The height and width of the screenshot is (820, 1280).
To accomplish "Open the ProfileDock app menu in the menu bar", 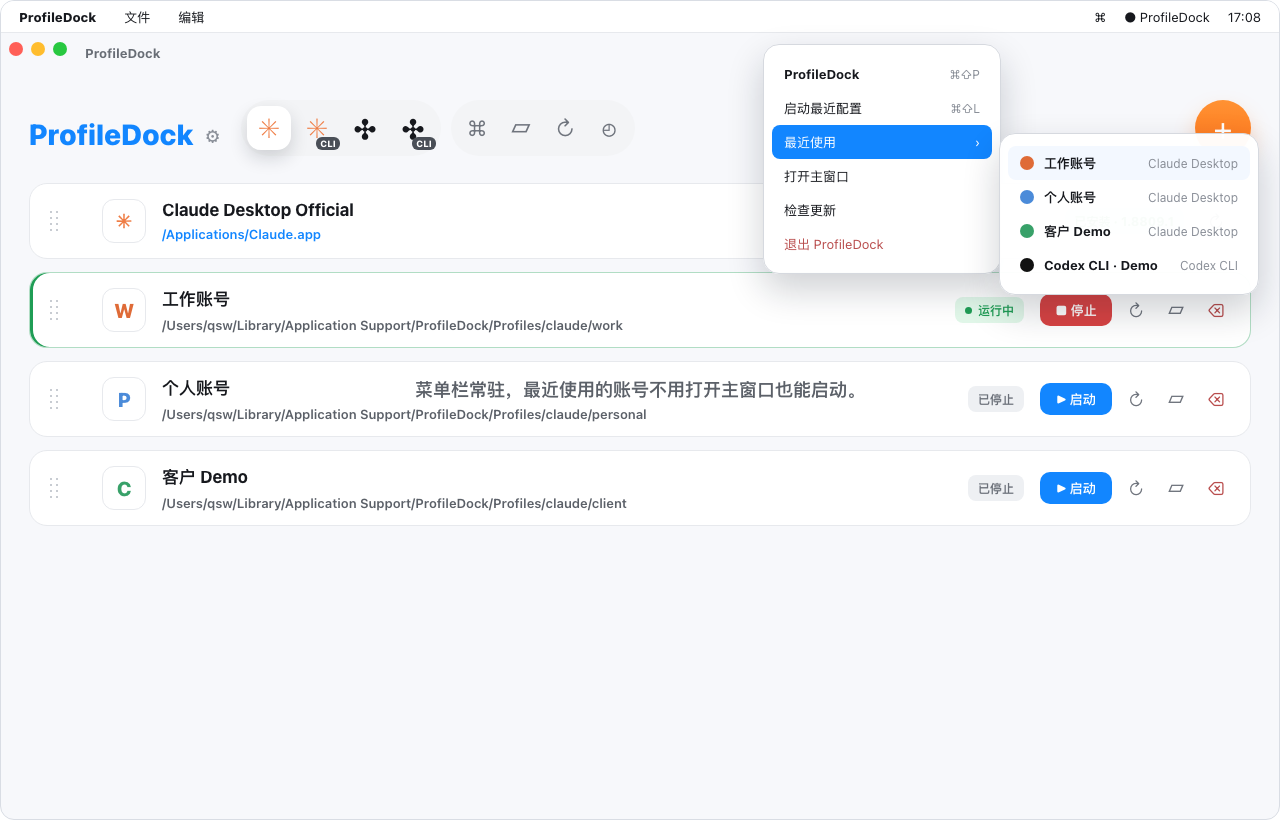I will tap(58, 17).
